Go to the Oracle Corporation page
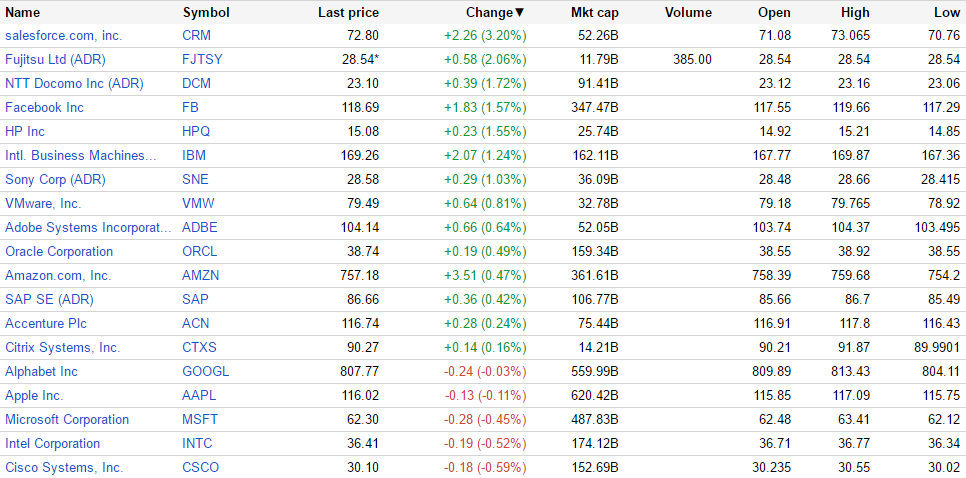Viewport: 966px width, 478px height. pos(59,251)
